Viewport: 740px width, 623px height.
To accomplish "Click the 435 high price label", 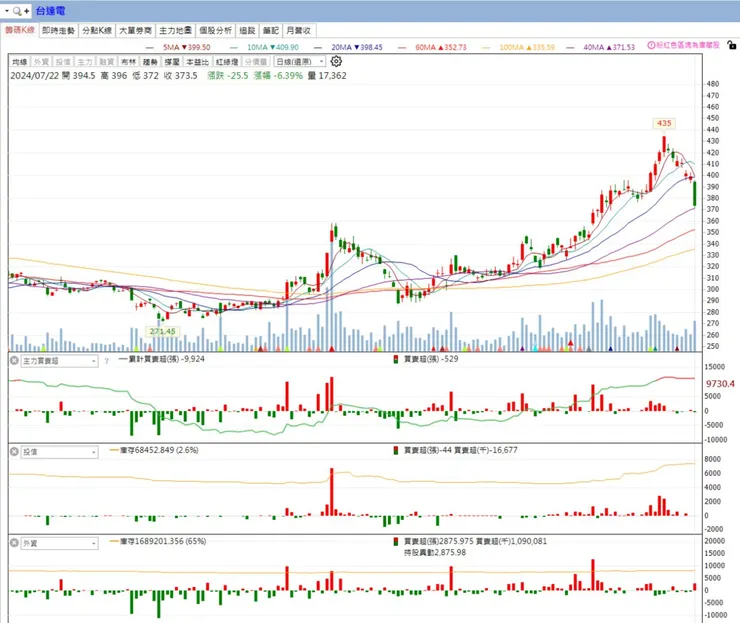I will pos(664,123).
